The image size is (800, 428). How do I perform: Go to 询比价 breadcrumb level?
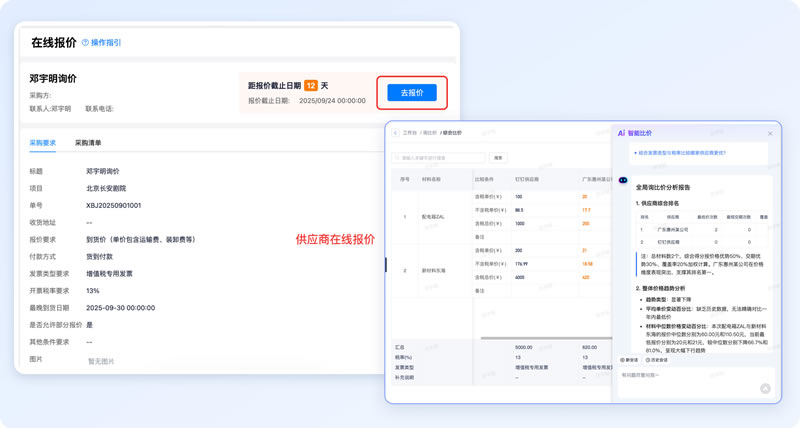[429, 133]
